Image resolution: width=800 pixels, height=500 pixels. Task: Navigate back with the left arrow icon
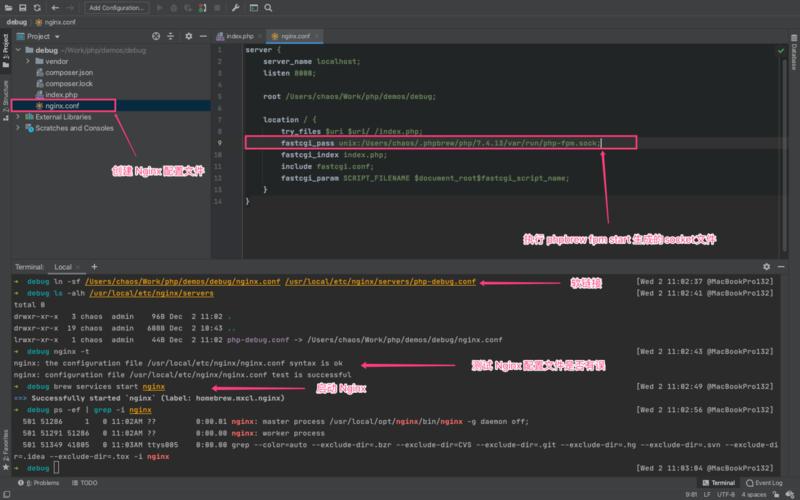[55, 8]
